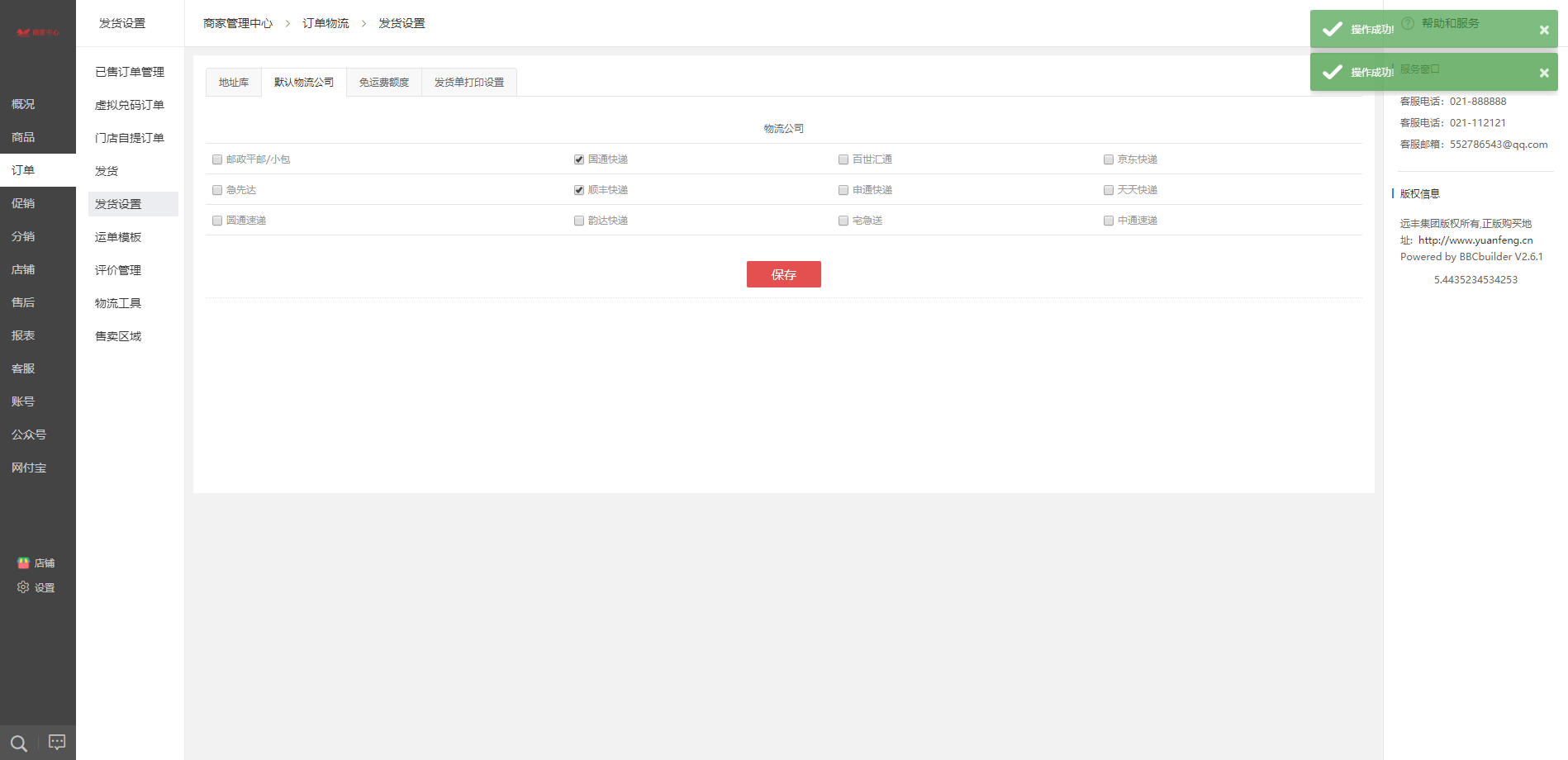This screenshot has height=760, width=1568.
Task: Open the http://www.yuanfeng.cn link
Action: (x=1475, y=240)
